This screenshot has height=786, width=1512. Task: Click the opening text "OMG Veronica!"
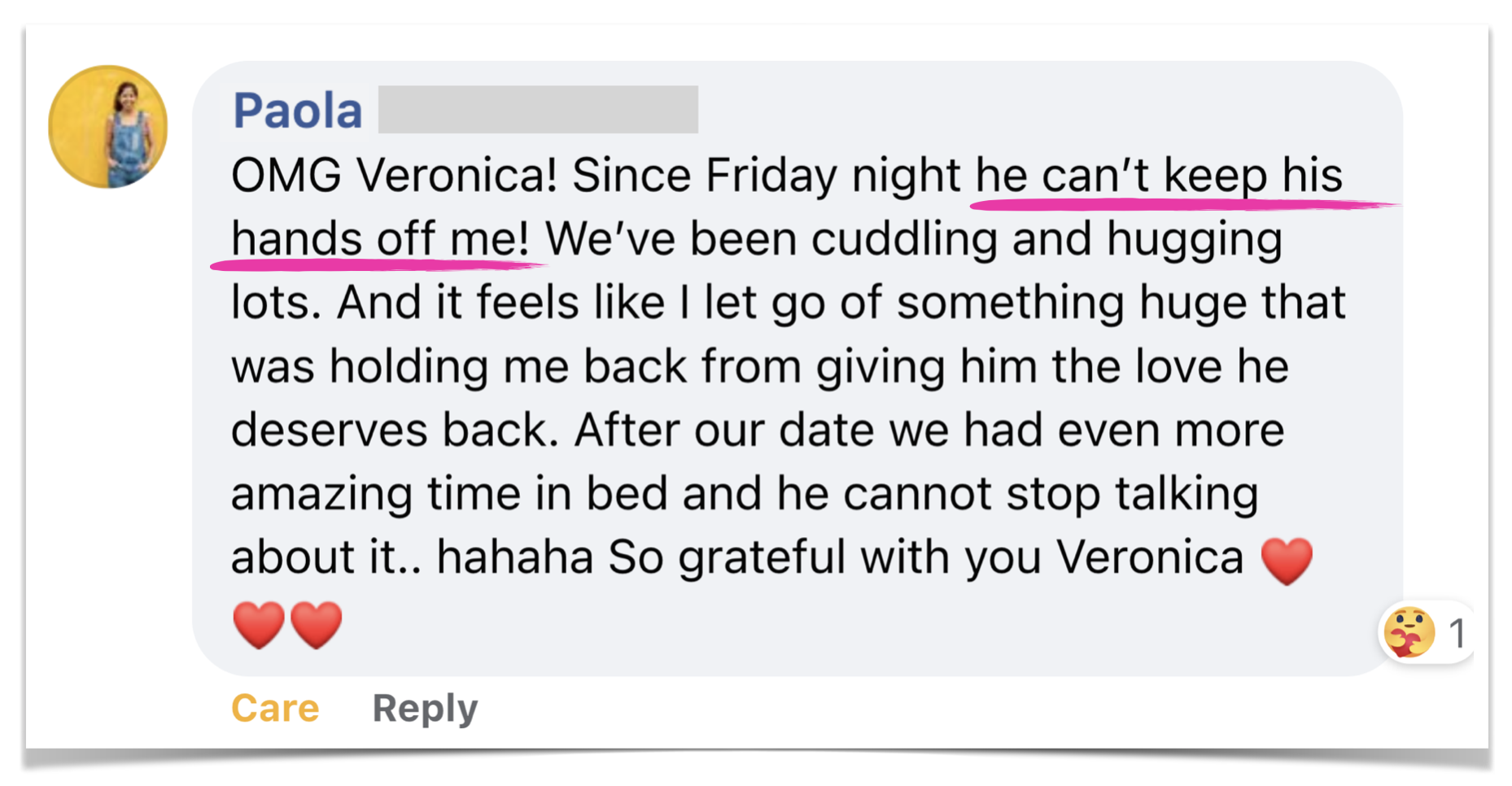(394, 176)
